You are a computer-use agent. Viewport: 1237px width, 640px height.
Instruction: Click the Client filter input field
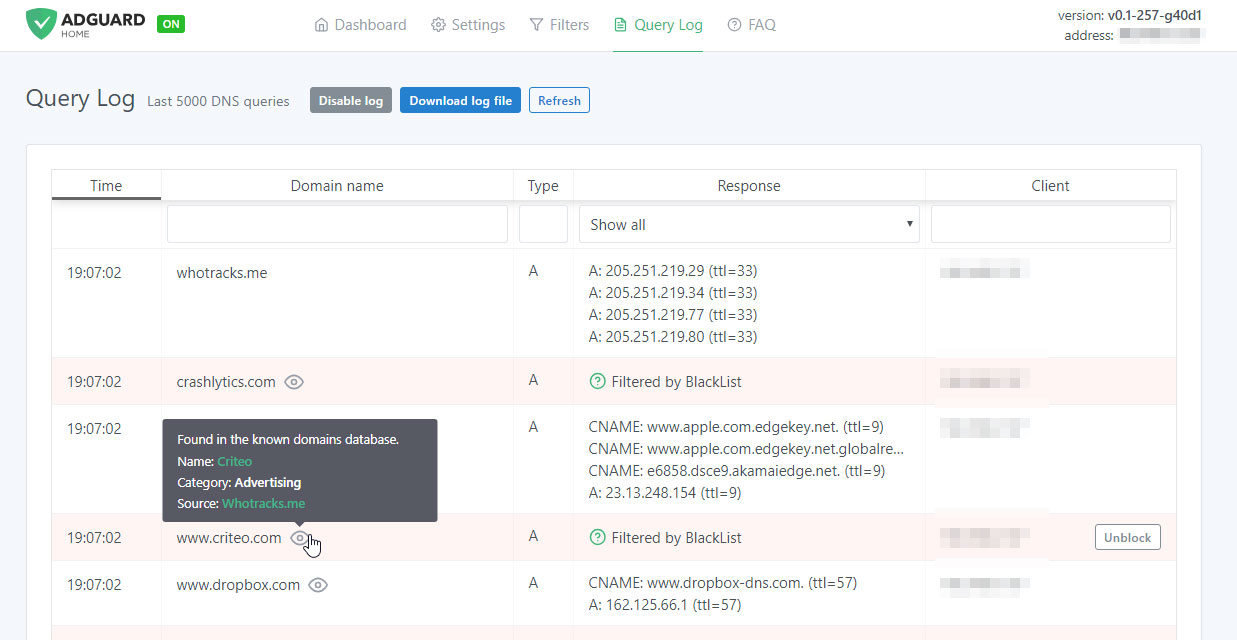tap(1050, 225)
